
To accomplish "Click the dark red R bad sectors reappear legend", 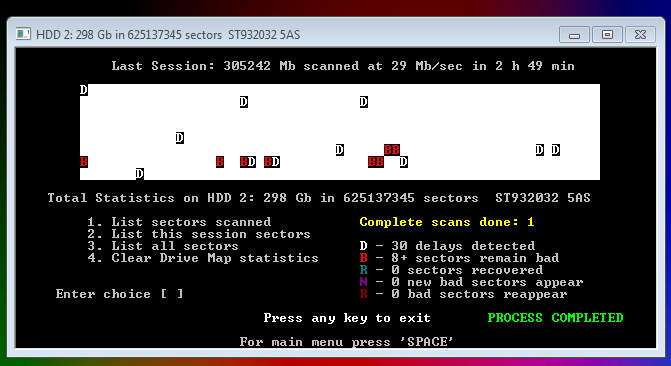I will click(x=463, y=294).
